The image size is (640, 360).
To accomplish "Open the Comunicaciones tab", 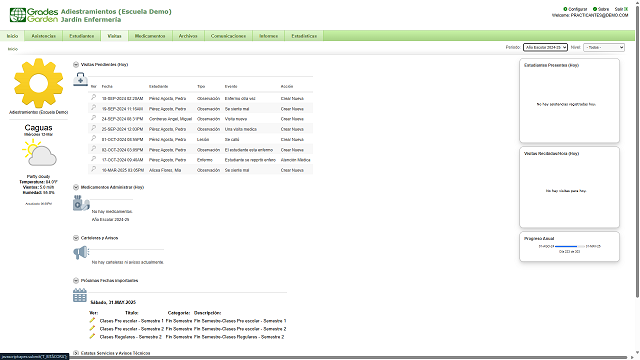I will coord(228,36).
